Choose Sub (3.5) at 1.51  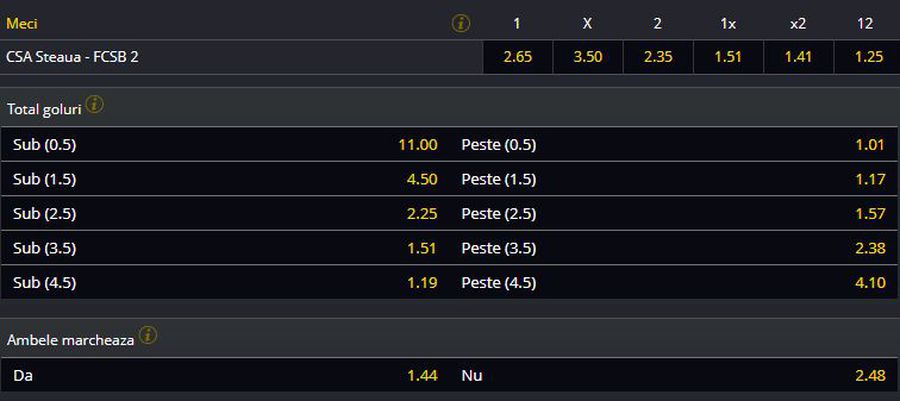[x=225, y=248]
